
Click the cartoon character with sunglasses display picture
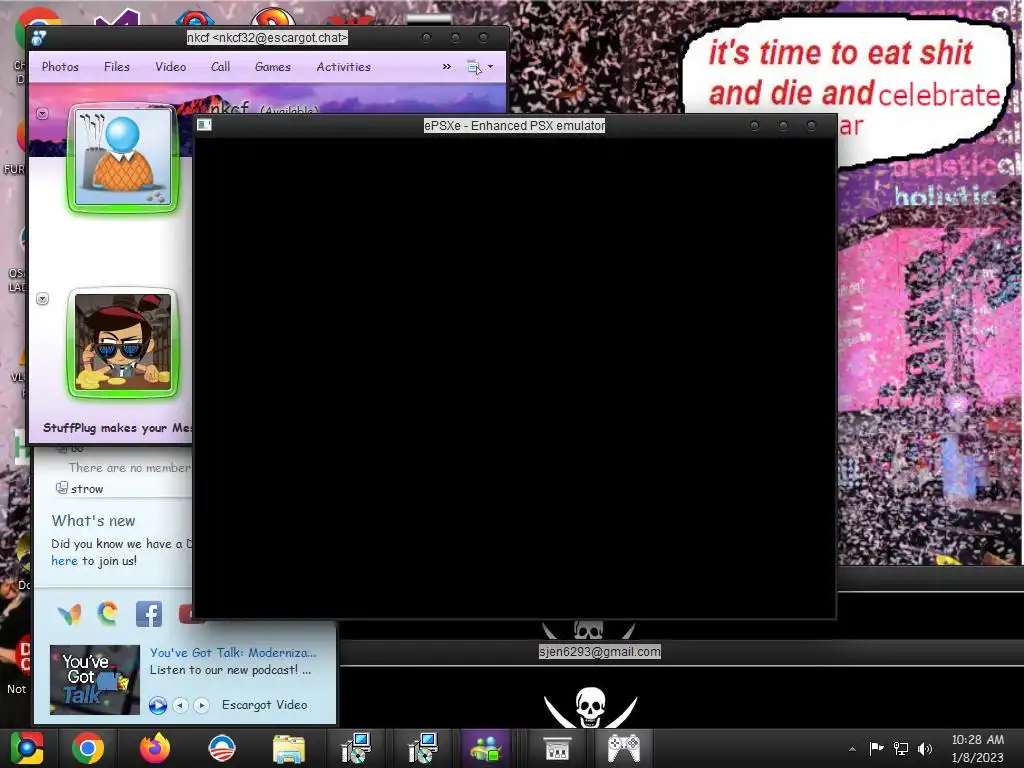123,343
